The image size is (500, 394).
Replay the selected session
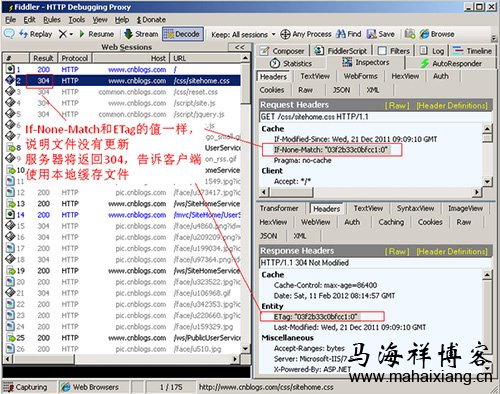[36, 34]
